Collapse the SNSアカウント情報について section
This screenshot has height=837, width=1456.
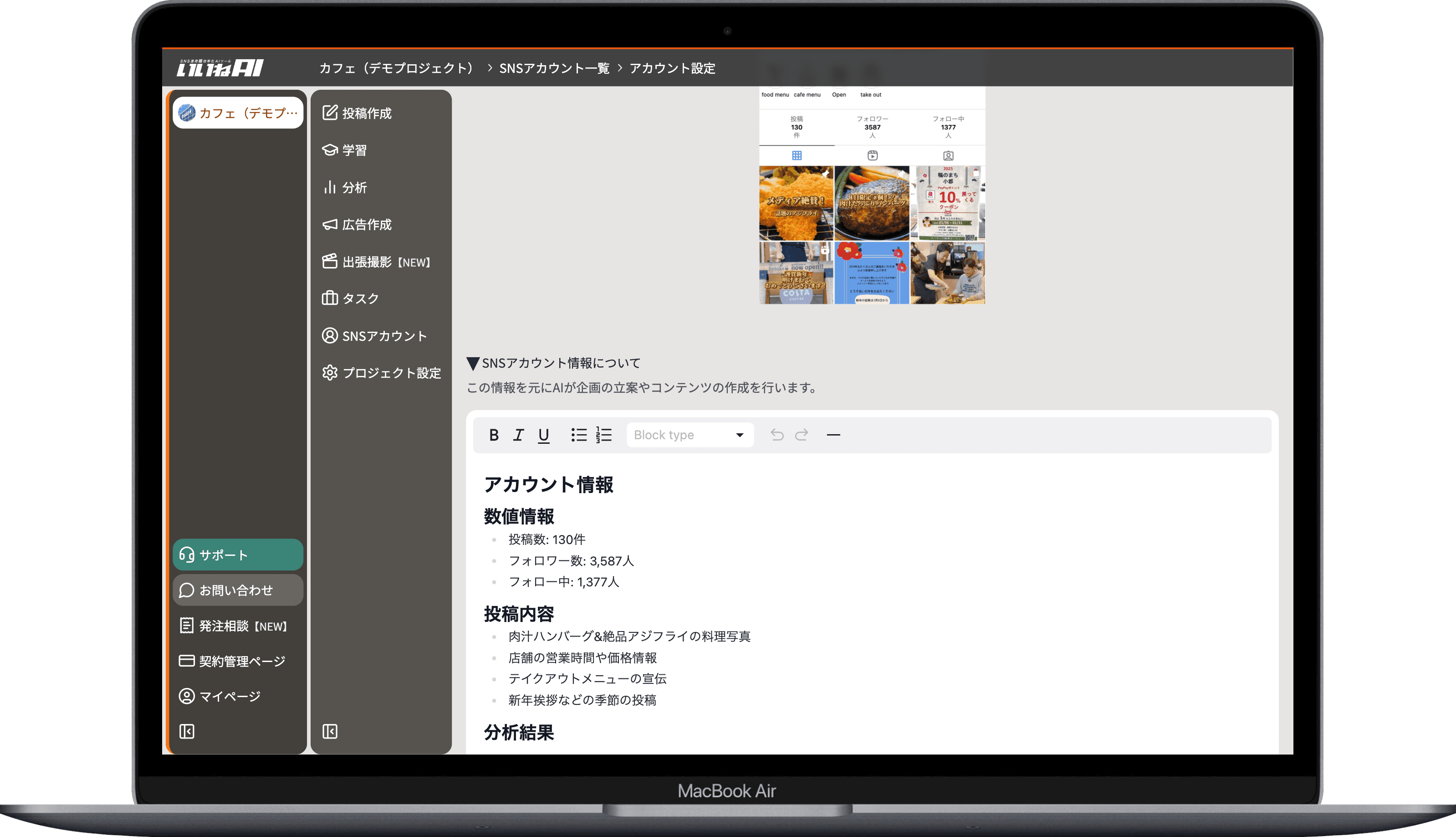tap(474, 362)
